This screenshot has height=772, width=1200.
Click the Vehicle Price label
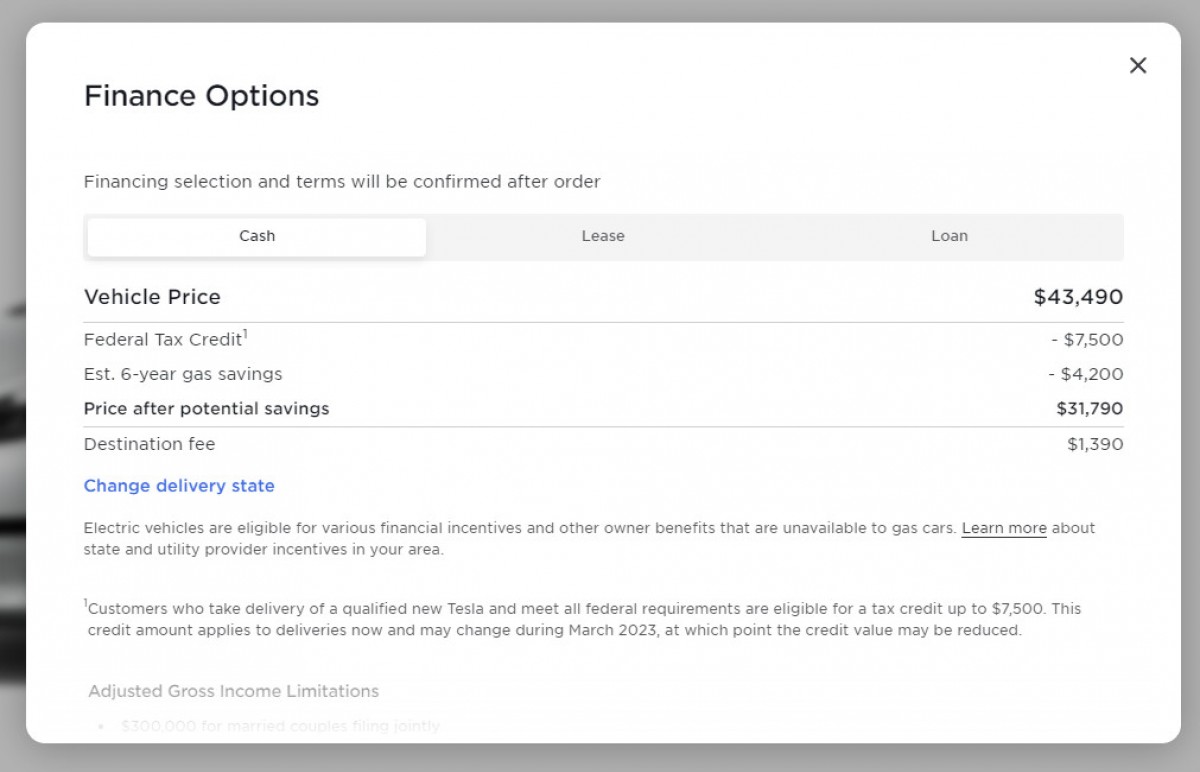(x=152, y=297)
